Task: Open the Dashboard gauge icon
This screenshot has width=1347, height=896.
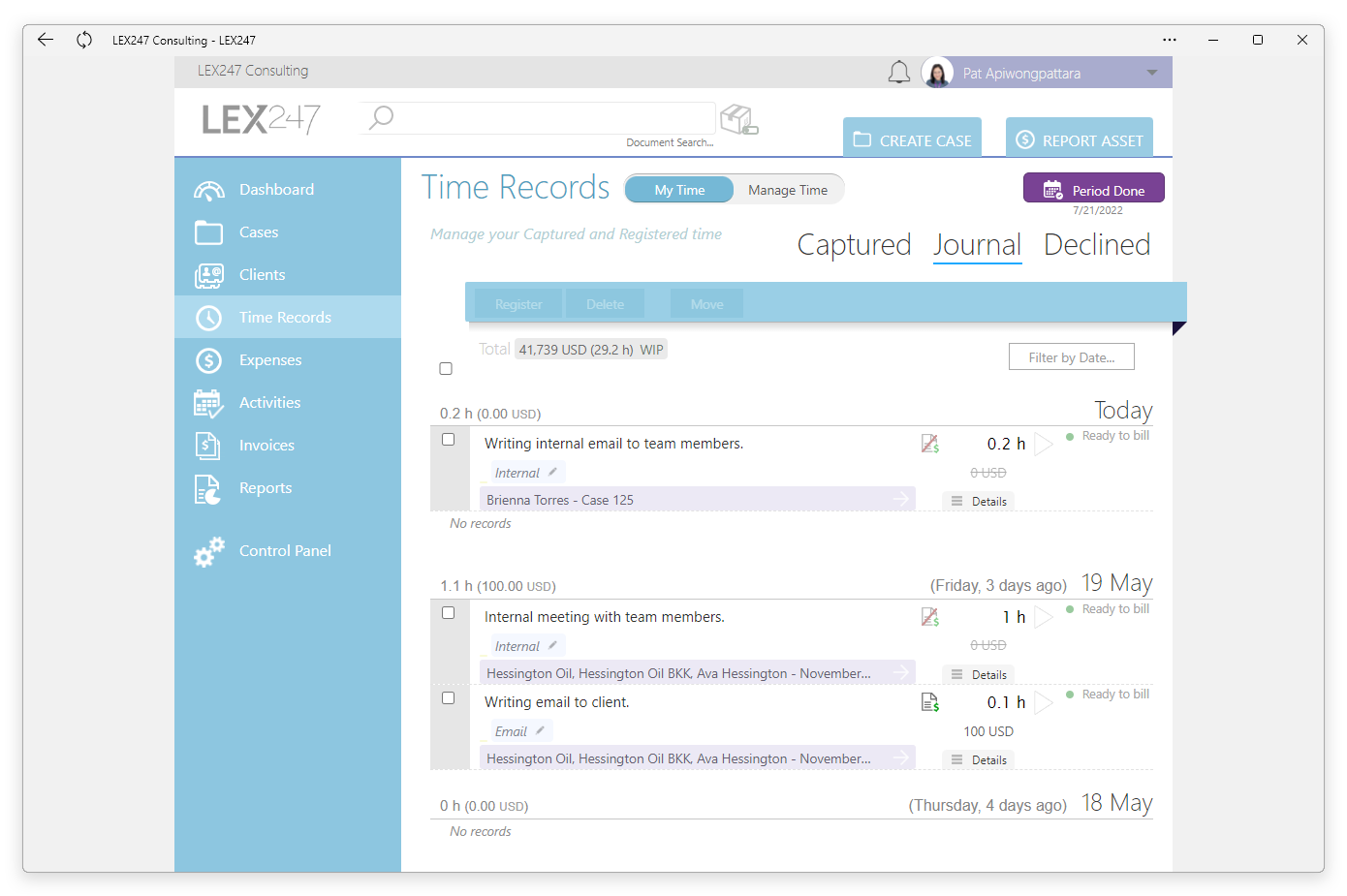Action: point(208,190)
